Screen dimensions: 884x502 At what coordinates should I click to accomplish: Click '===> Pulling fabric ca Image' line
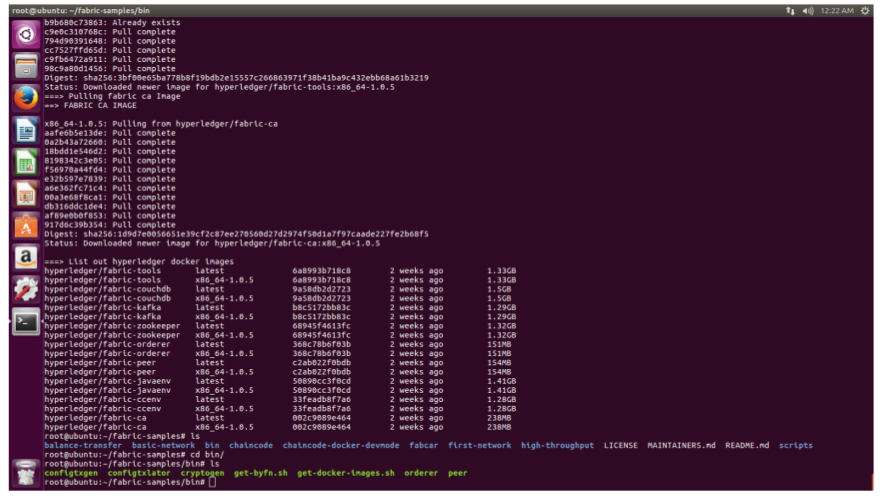[113, 96]
